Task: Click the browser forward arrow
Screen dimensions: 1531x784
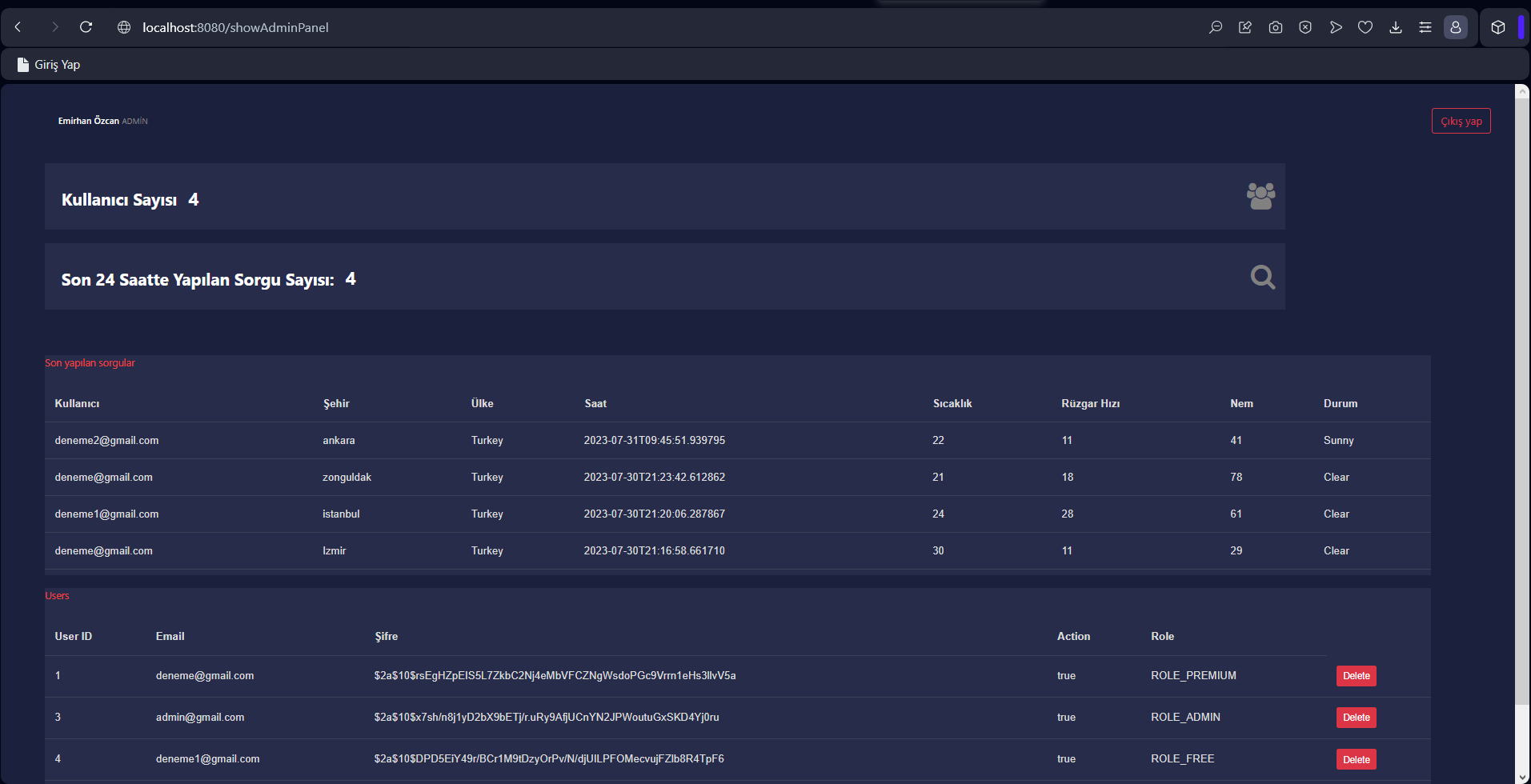Action: point(54,27)
